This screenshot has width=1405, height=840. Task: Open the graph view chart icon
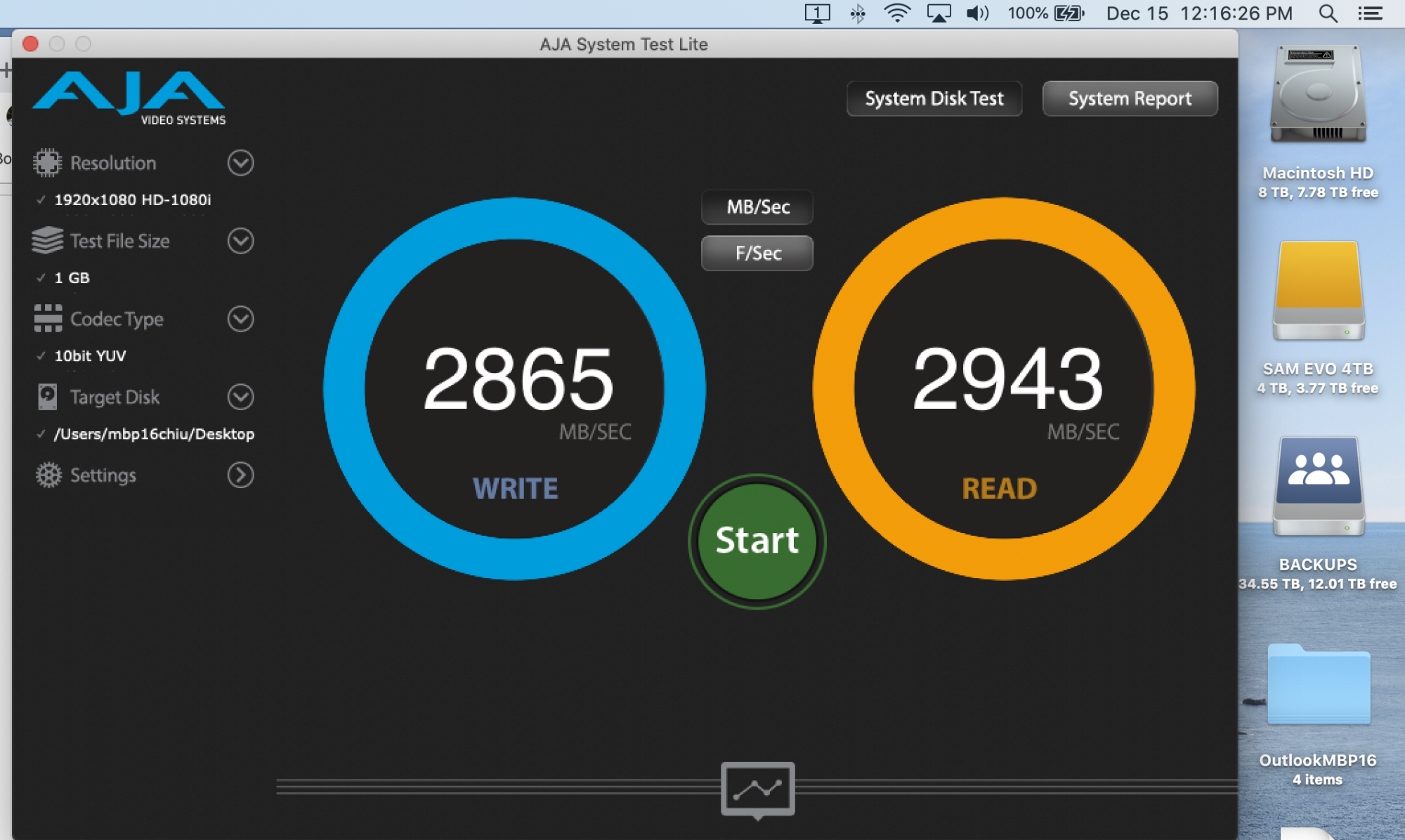coord(757,789)
